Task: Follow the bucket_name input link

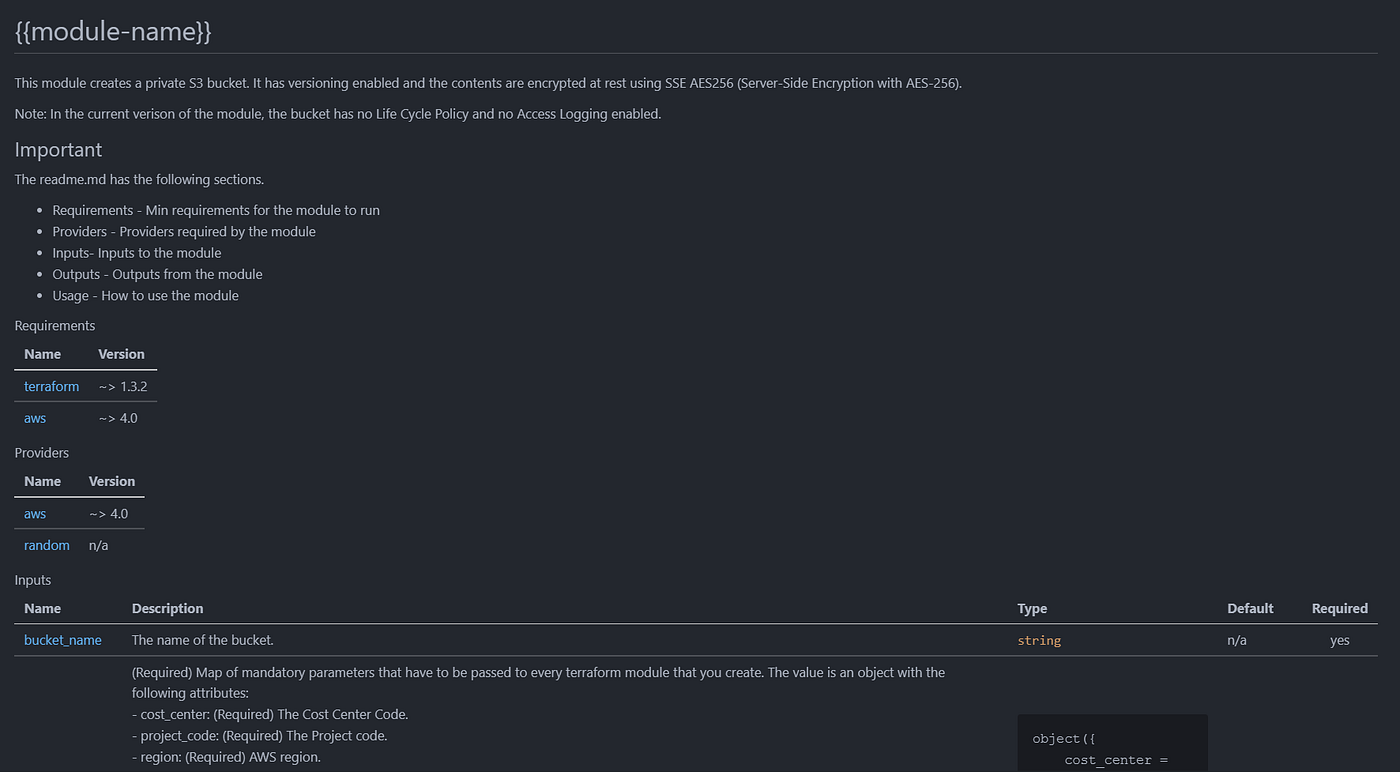Action: pos(63,640)
